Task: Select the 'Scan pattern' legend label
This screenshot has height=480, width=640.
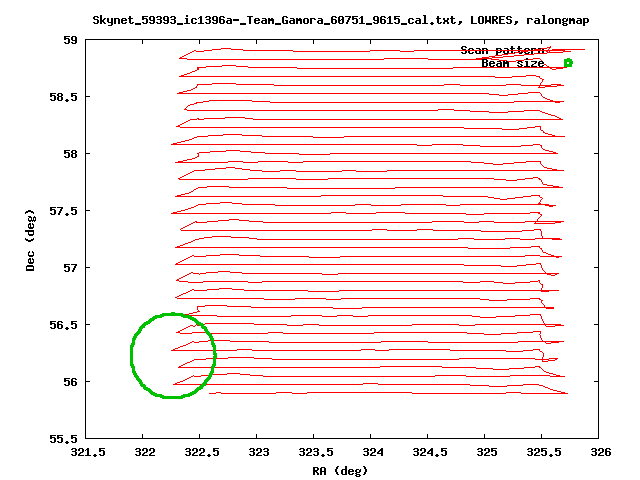Action: coord(502,50)
